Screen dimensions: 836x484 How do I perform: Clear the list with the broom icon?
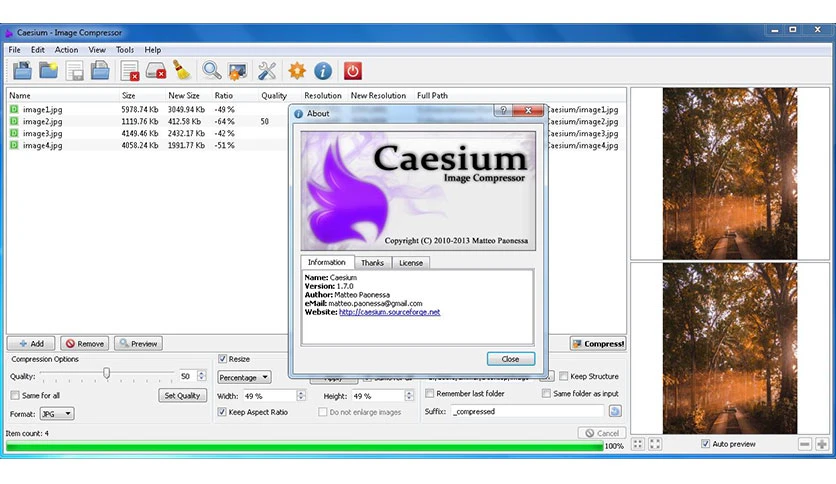(181, 70)
